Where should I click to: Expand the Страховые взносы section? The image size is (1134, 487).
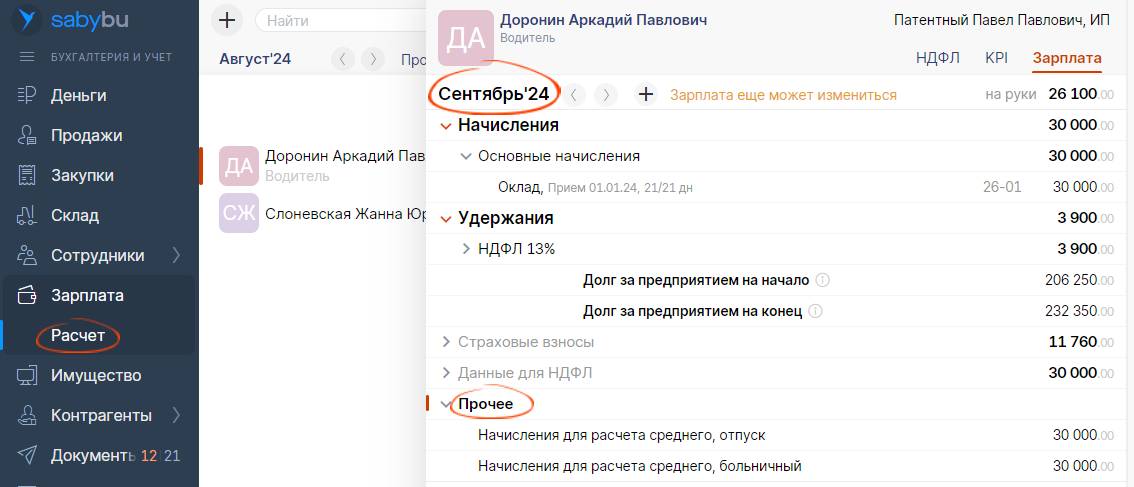pos(446,342)
